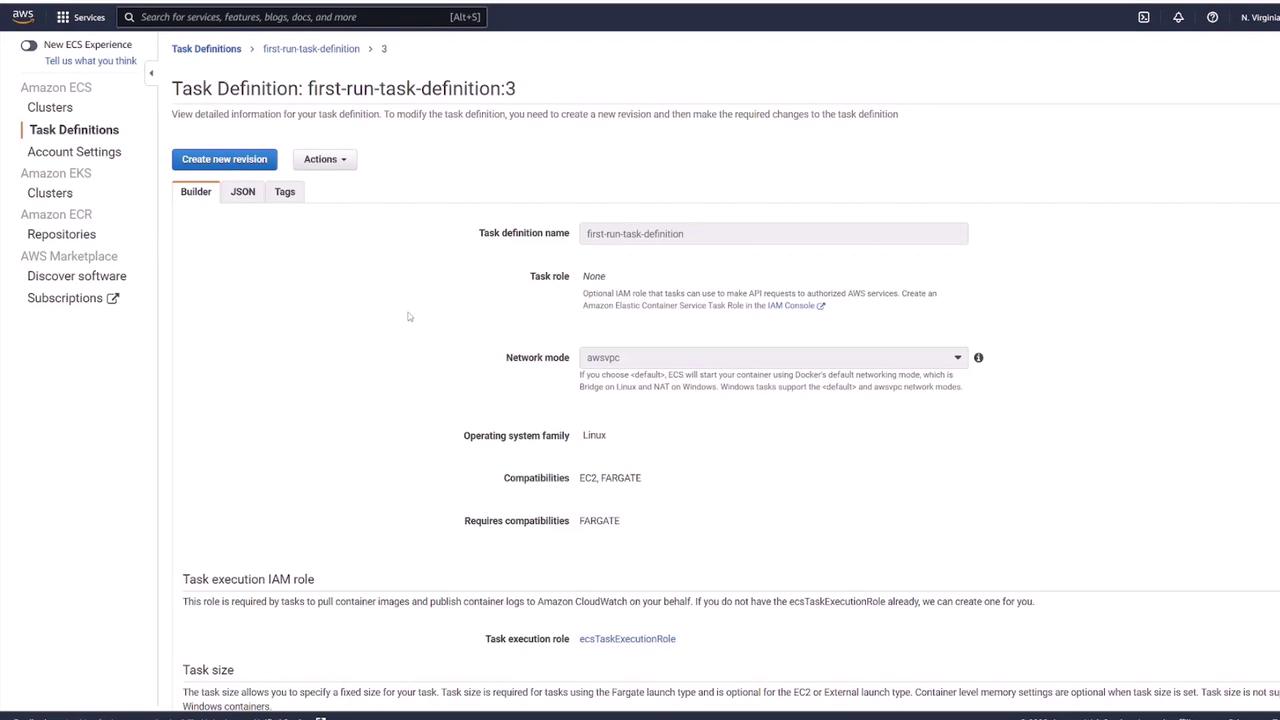Switch to the JSON tab

coord(243,192)
